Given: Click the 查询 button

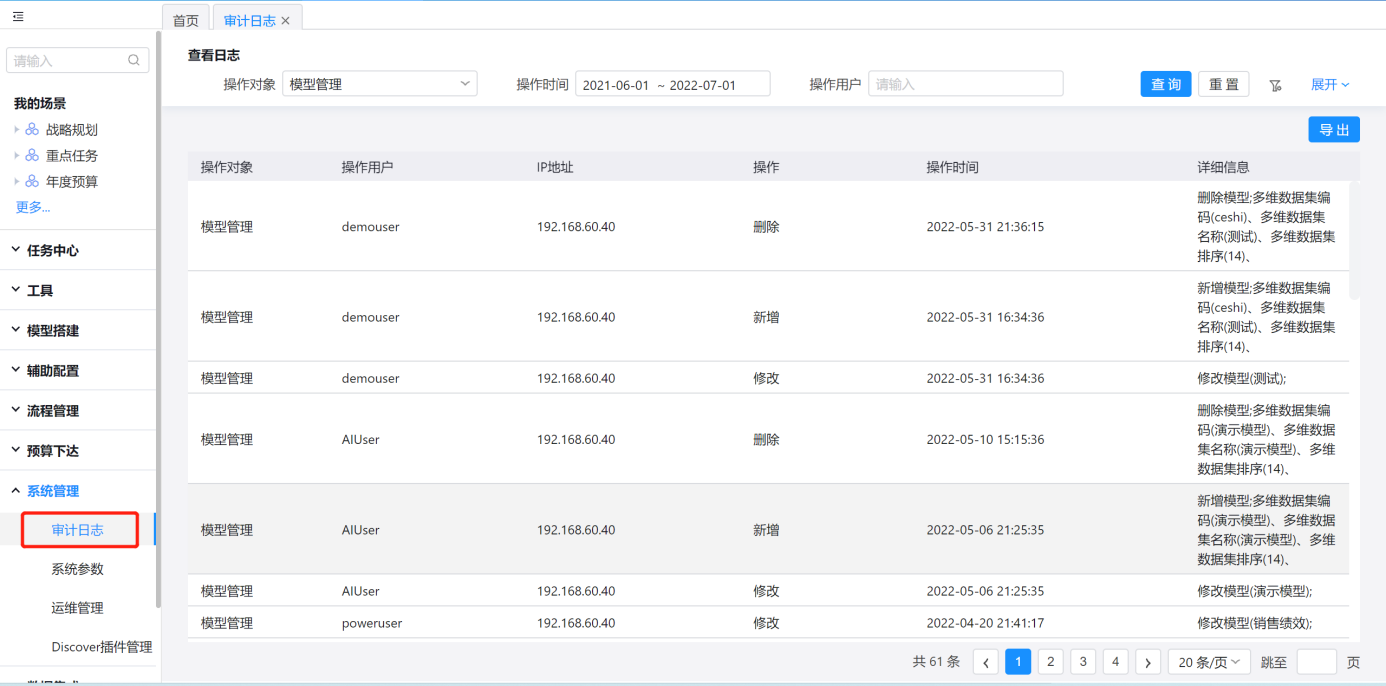Looking at the screenshot, I should (1166, 85).
